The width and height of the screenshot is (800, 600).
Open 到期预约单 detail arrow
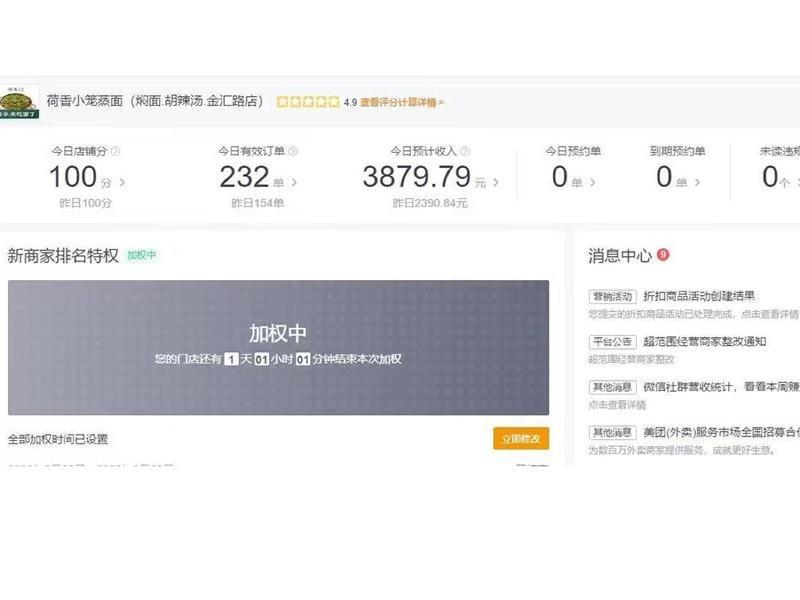pyautogui.click(x=697, y=182)
